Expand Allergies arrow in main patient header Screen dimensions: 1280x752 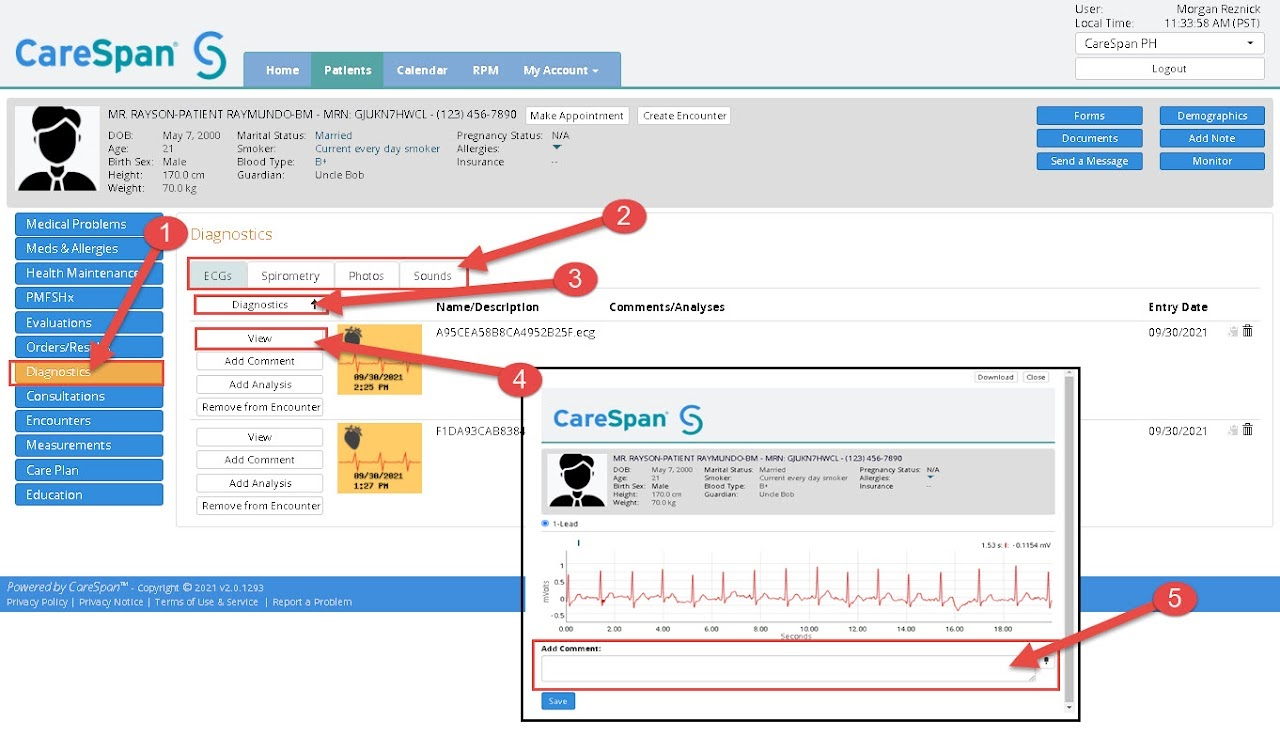coord(557,148)
